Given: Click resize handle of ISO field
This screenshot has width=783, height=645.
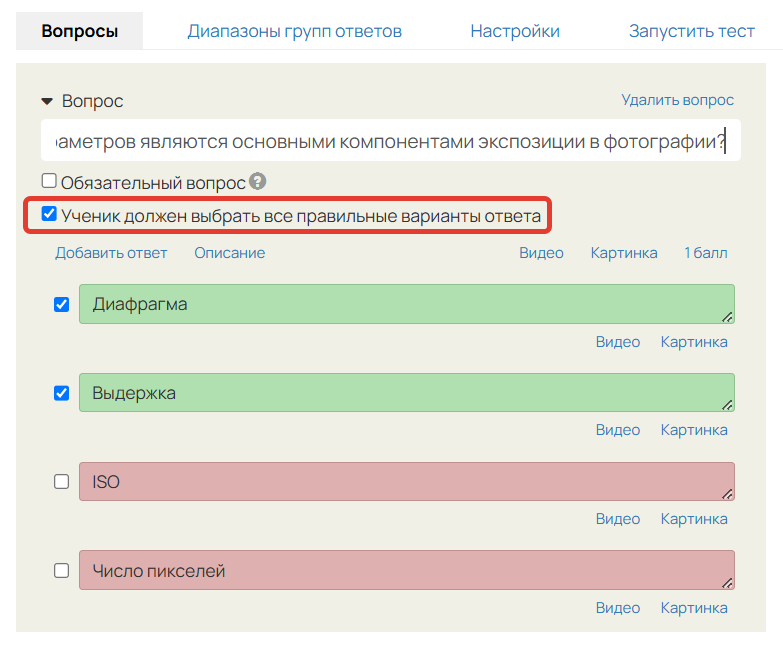Looking at the screenshot, I should 727,494.
